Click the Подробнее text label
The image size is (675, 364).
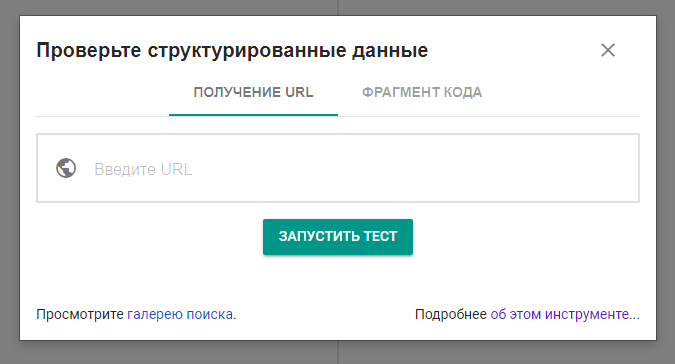[x=451, y=315]
